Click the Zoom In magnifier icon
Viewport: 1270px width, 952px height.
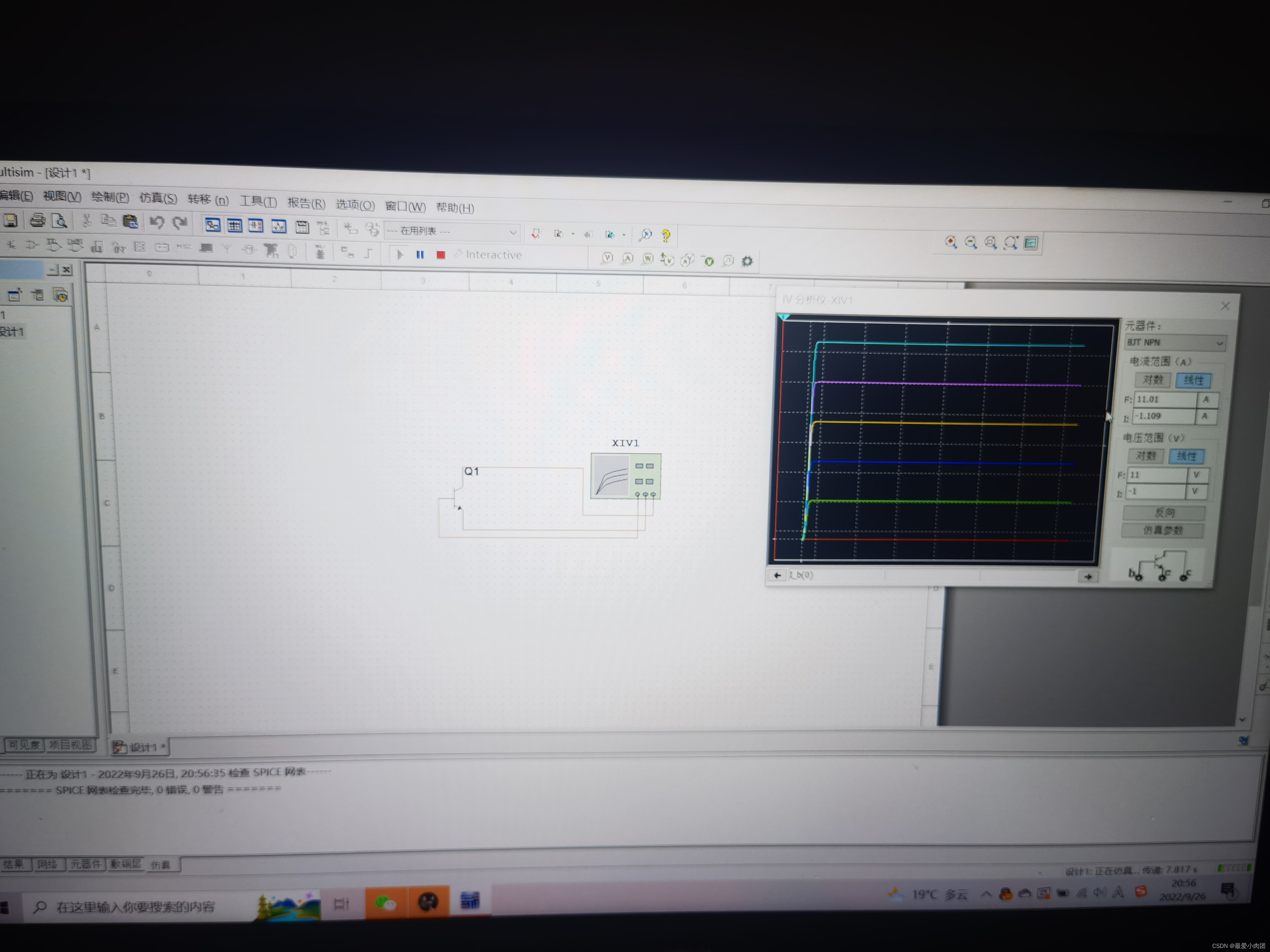pos(951,242)
